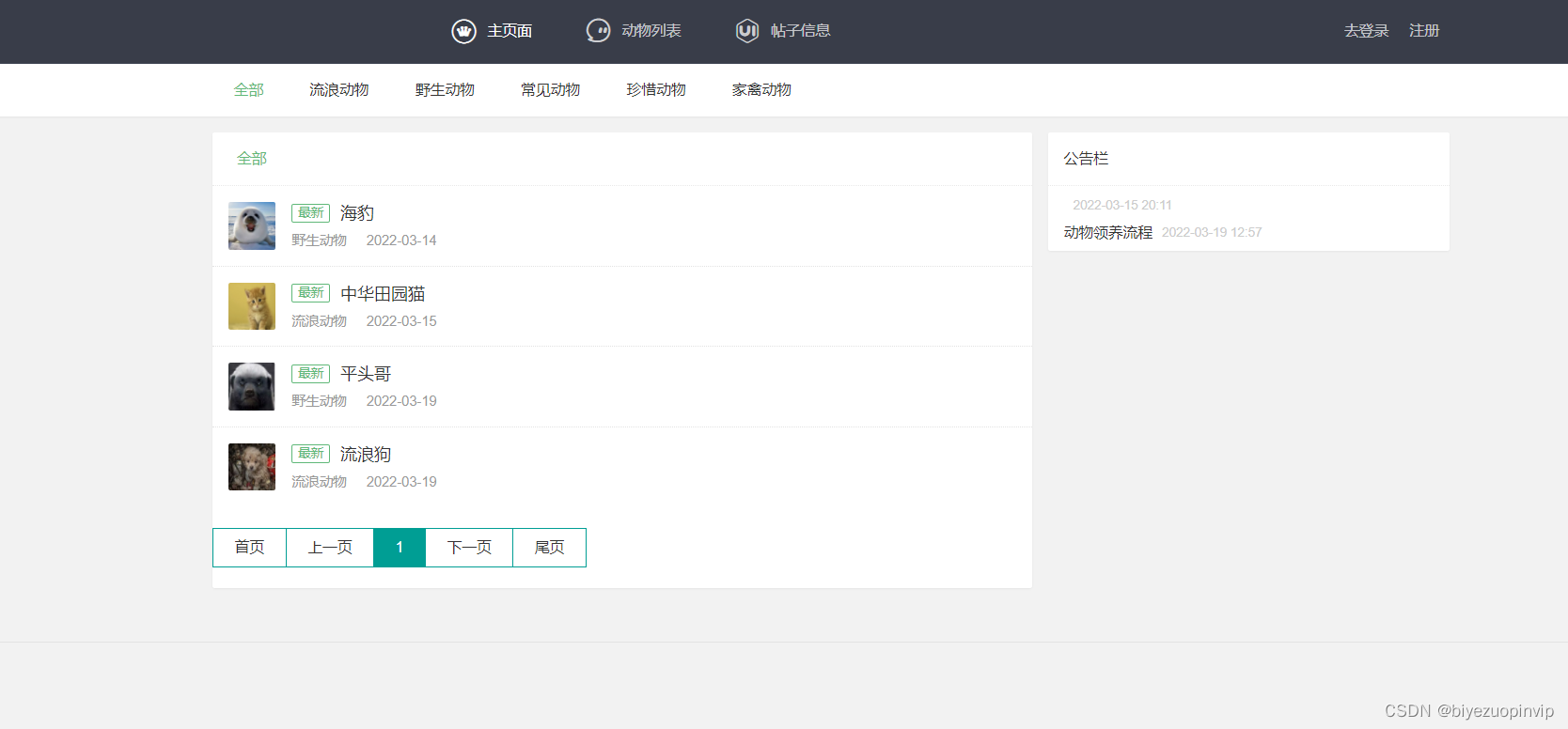Click the 流浪狗 title link
This screenshot has height=729, width=1568.
[x=366, y=455]
